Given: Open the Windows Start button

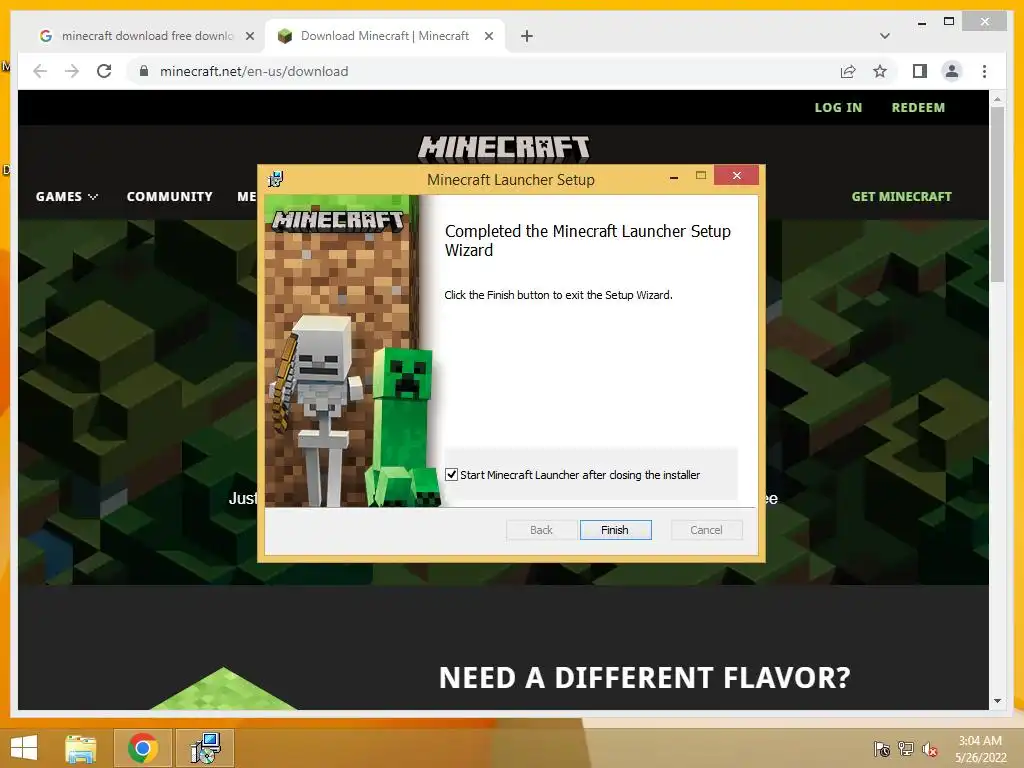Looking at the screenshot, I should [x=24, y=748].
